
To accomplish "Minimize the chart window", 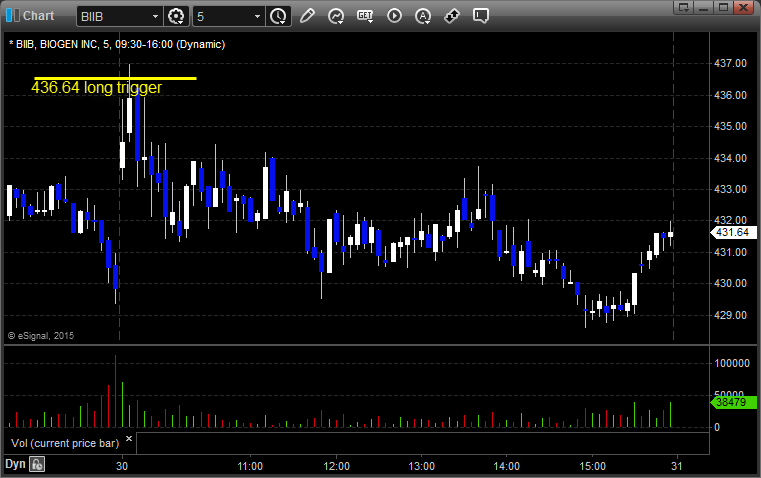I will 704,7.
